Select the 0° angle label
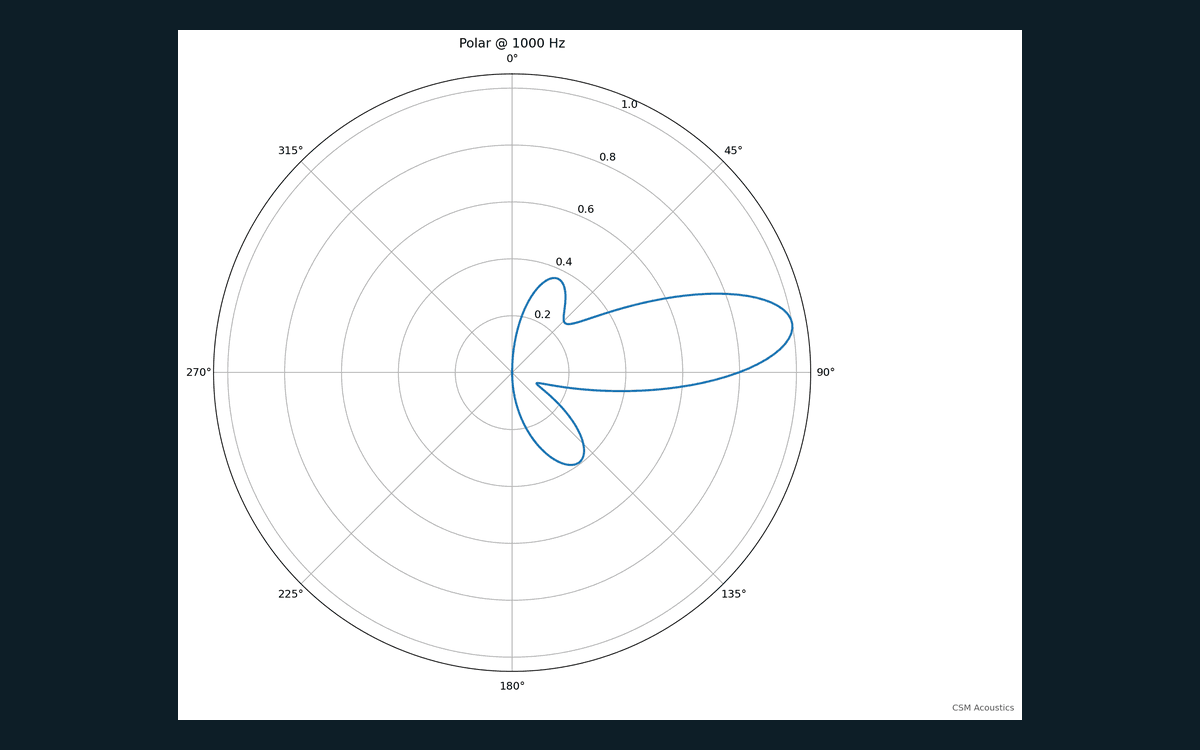This screenshot has height=750, width=1200. tap(512, 59)
